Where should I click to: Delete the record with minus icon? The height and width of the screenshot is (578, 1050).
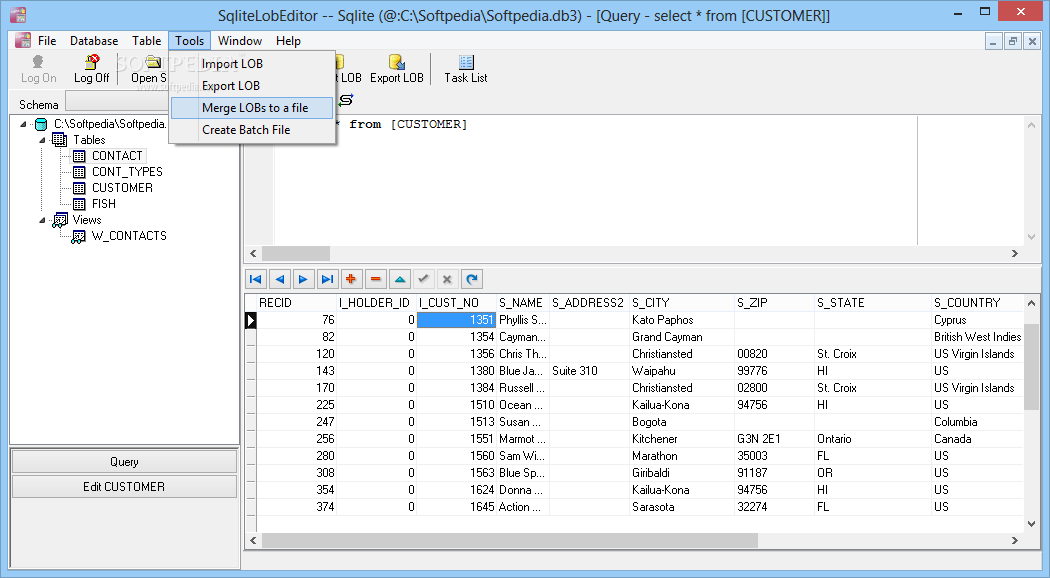[376, 279]
